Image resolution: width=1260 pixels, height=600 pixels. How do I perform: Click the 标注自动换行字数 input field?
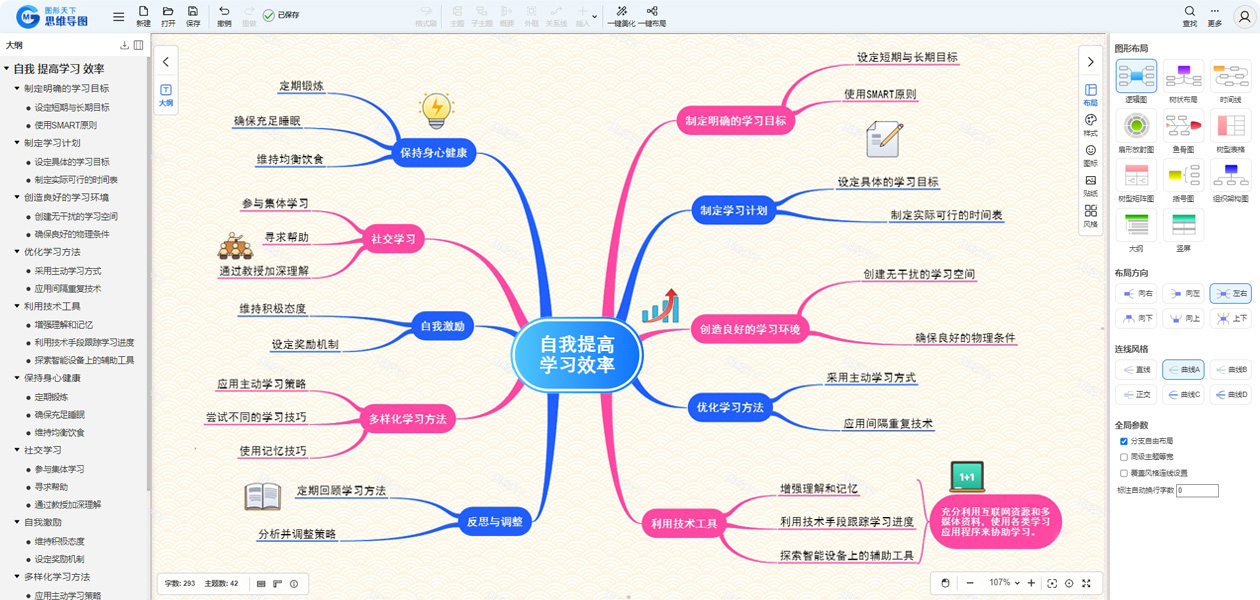click(x=1198, y=491)
